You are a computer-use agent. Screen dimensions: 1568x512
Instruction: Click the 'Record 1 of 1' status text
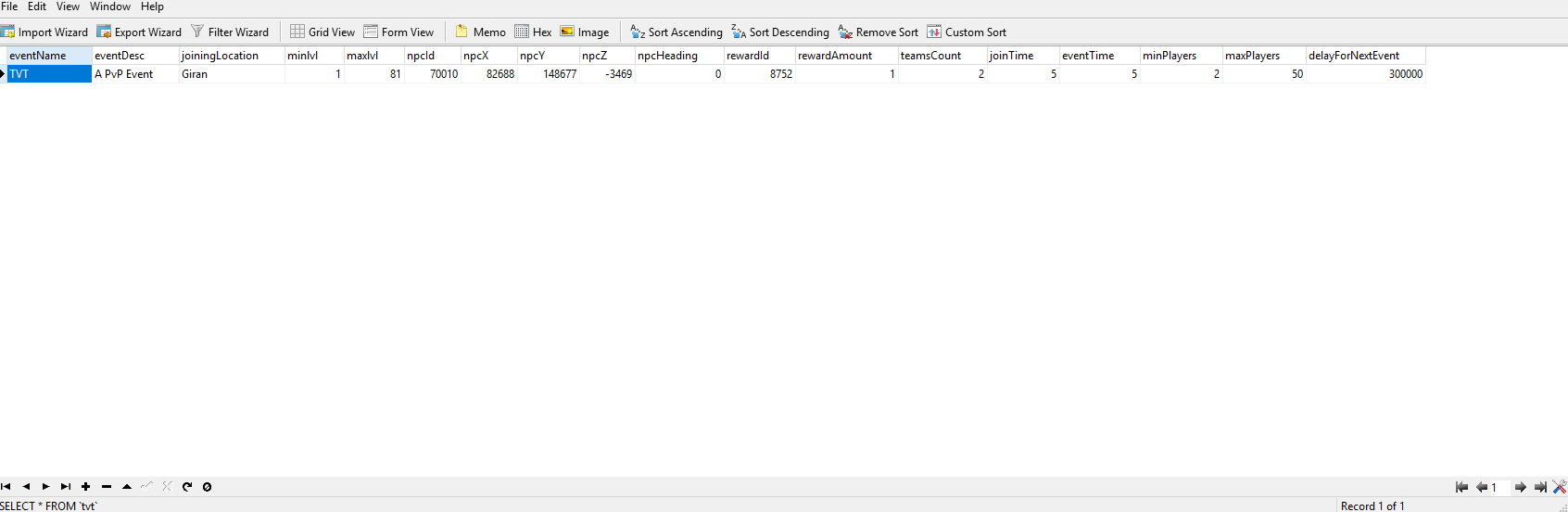(1372, 506)
